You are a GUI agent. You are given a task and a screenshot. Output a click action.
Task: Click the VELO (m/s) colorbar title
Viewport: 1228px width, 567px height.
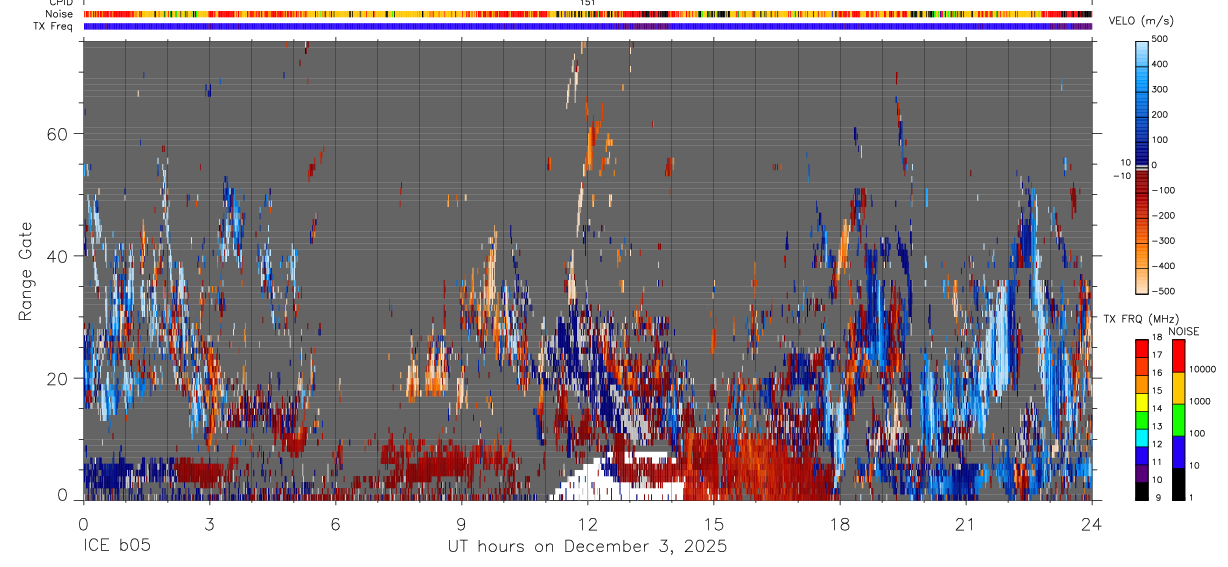[x=1141, y=21]
